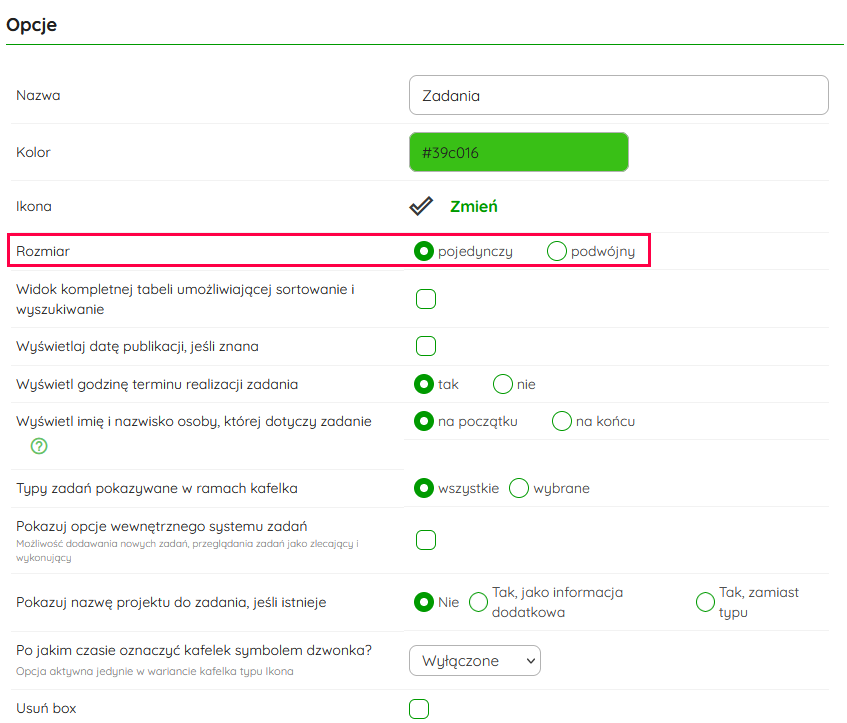Enable internal task system options checkbox
The width and height of the screenshot is (847, 723).
[x=426, y=540]
